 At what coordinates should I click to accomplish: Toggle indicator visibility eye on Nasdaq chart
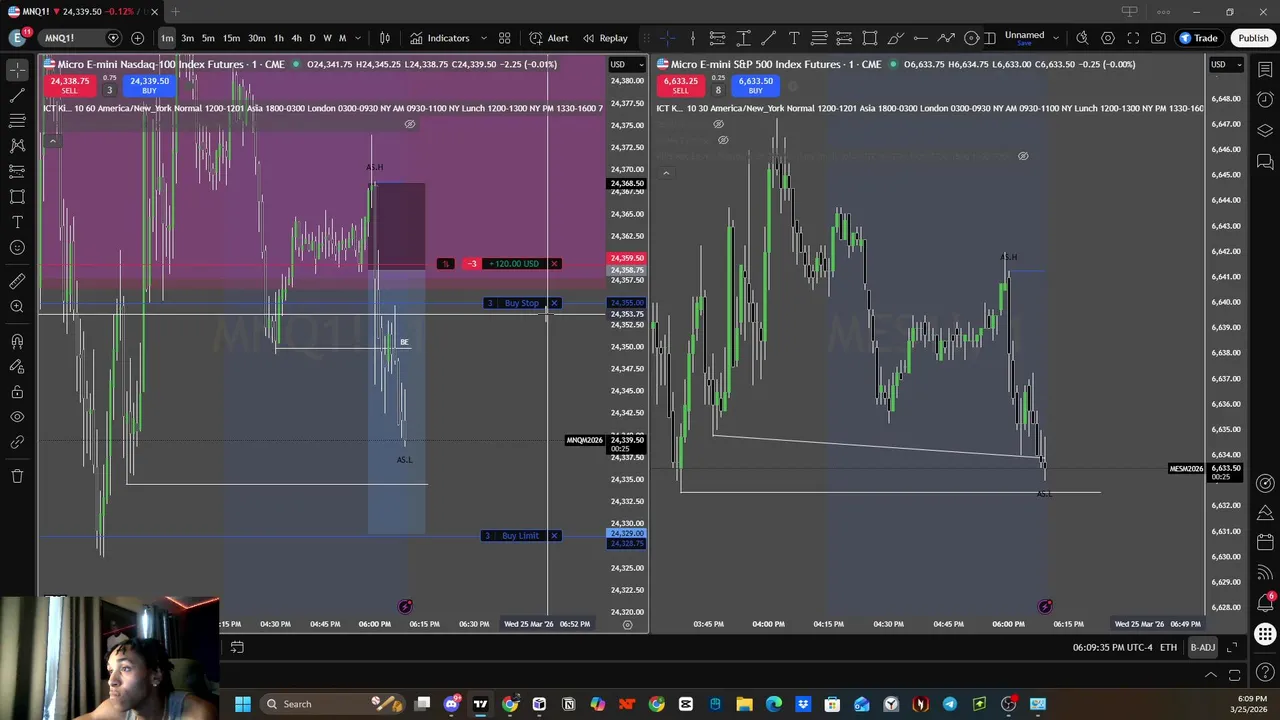[x=409, y=124]
